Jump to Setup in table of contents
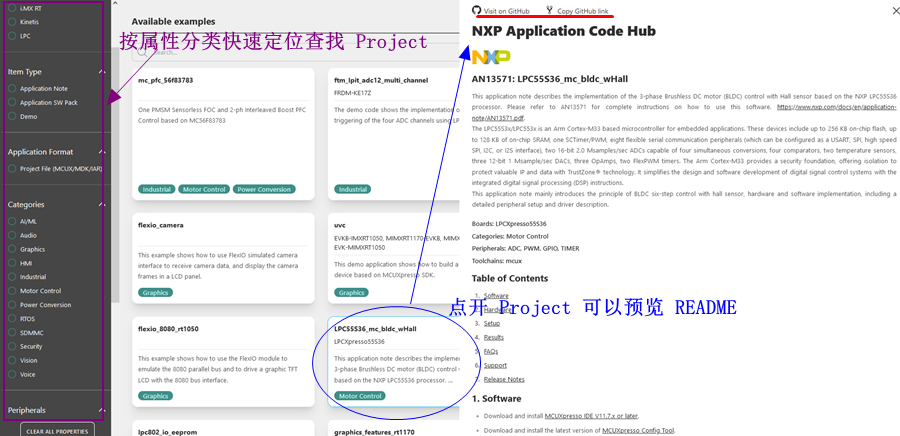 coord(492,324)
